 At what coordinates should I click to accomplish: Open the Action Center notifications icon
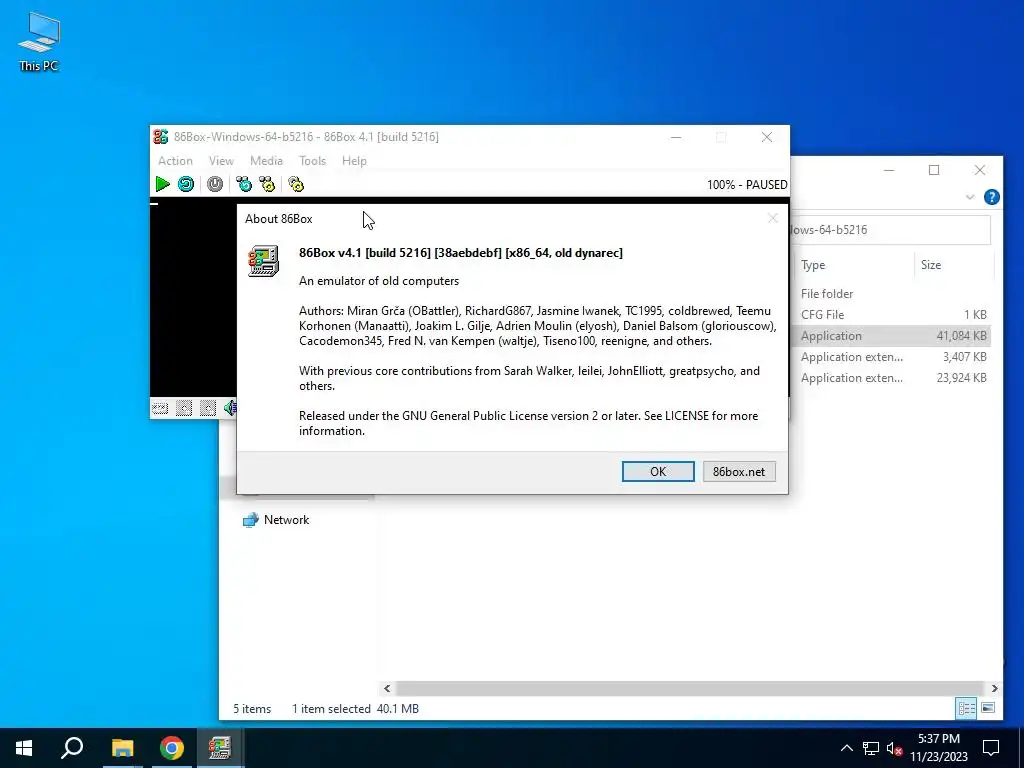tap(991, 748)
